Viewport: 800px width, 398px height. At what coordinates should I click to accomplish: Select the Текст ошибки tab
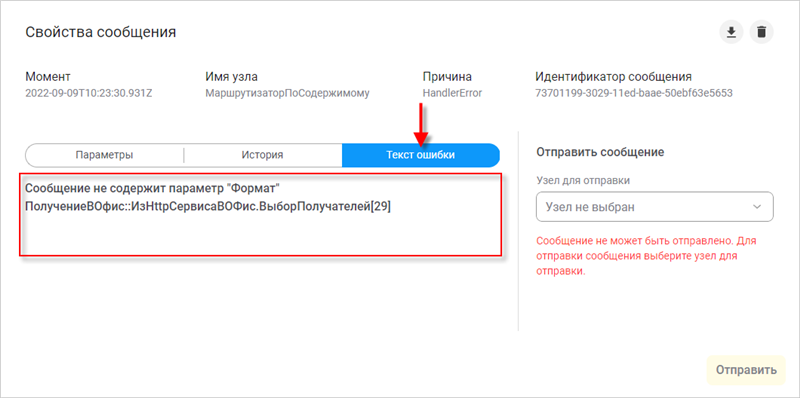tap(420, 155)
